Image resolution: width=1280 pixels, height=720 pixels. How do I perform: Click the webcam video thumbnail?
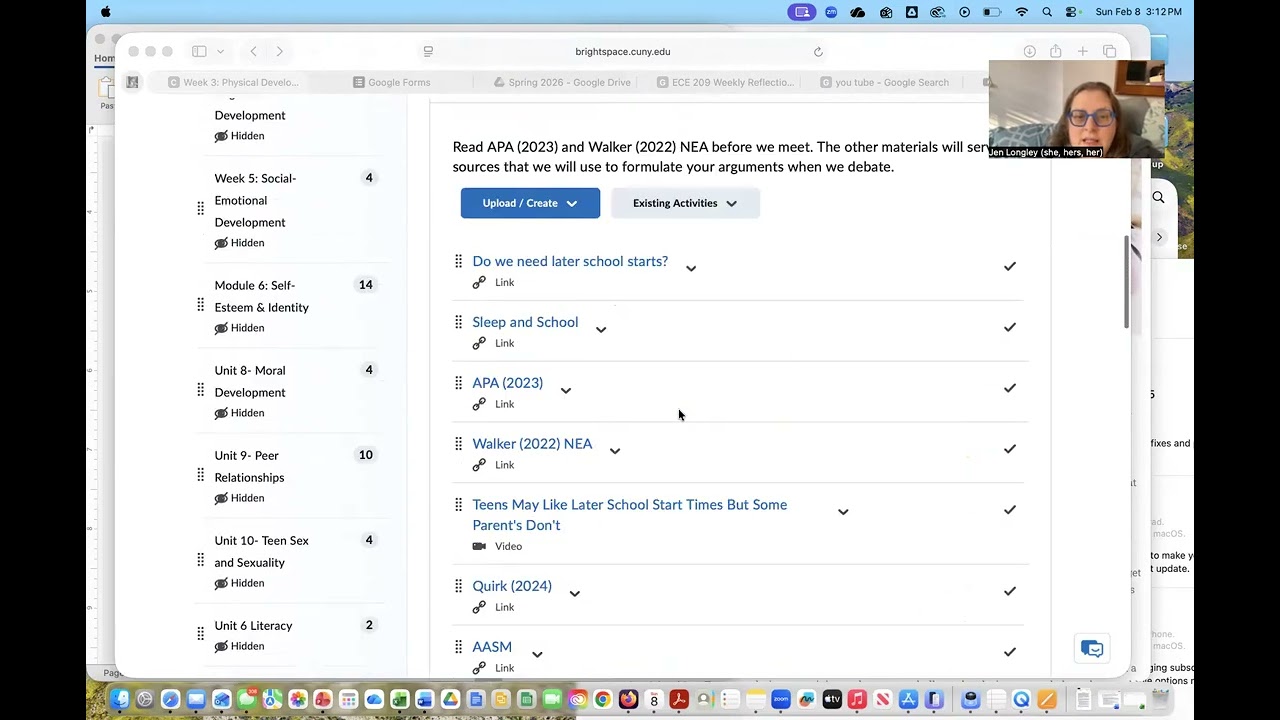(1076, 109)
